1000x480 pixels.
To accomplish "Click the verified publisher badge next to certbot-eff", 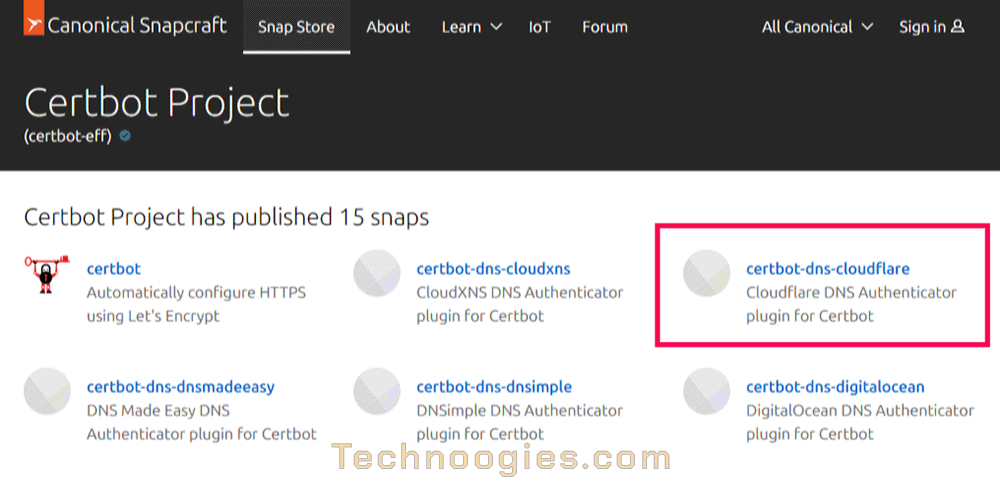I will click(x=125, y=136).
